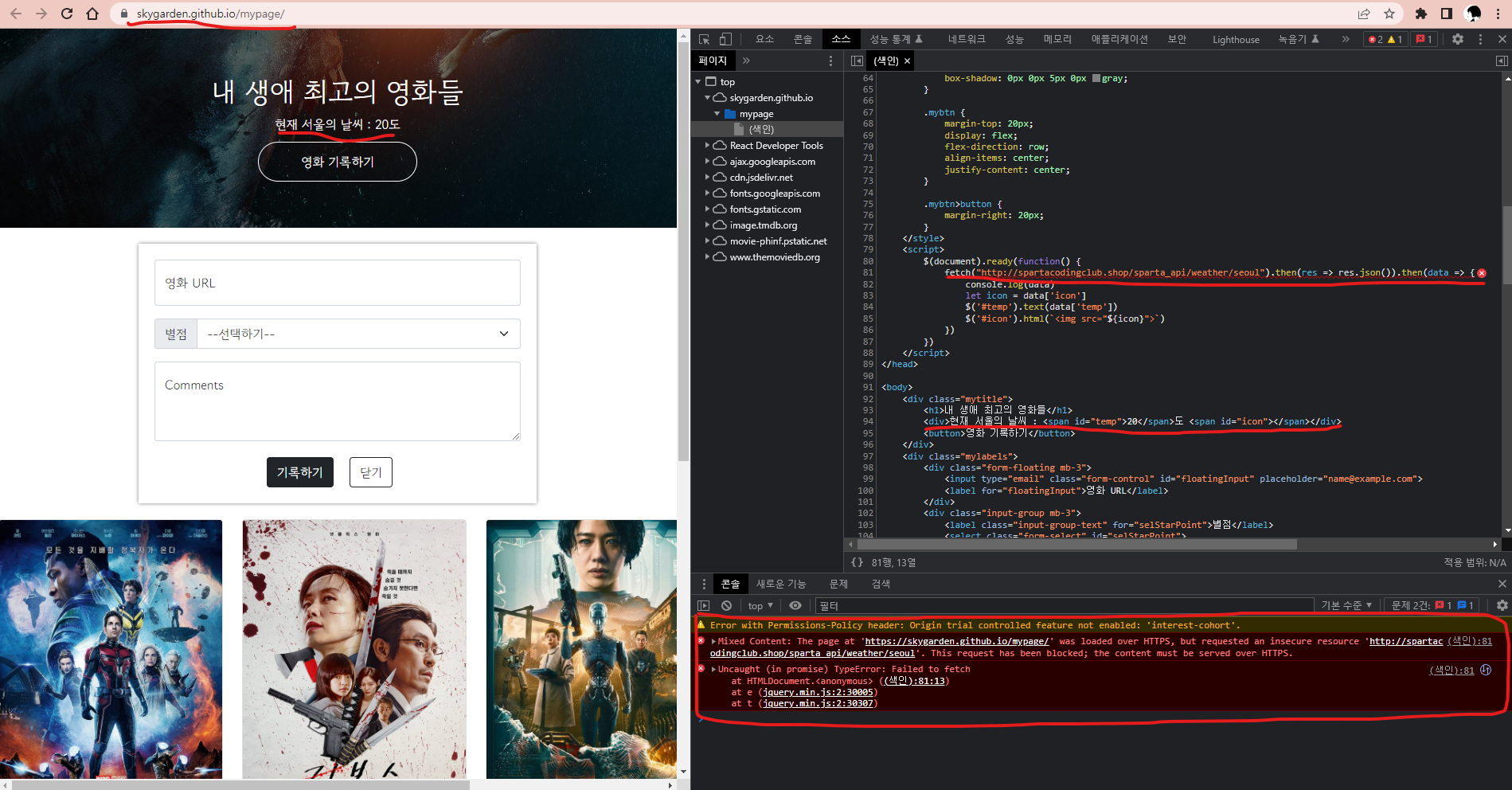Focus the console 필터 input

coord(1063,605)
